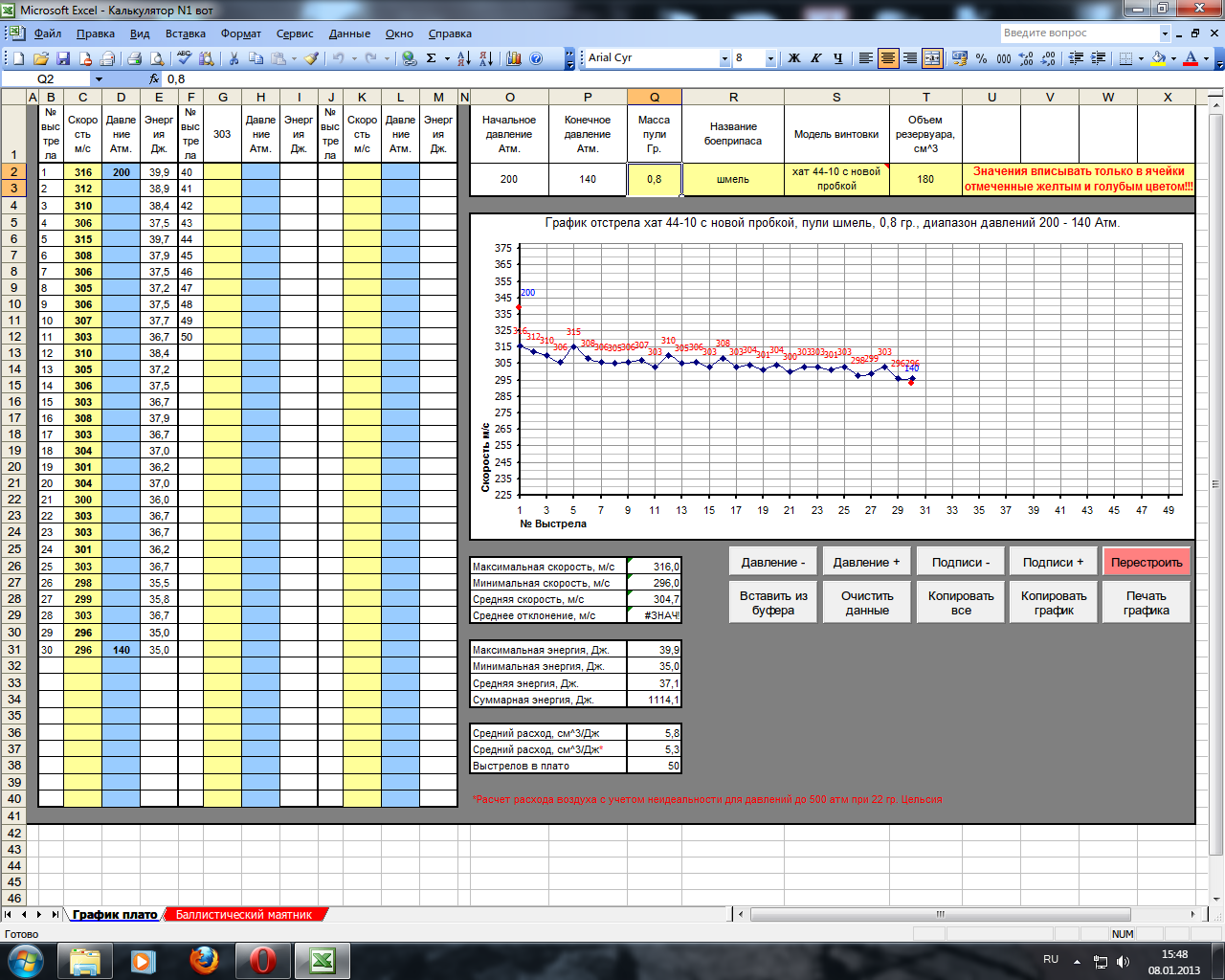
Task: Open the Name Box dropdown arrow
Action: tap(98, 79)
